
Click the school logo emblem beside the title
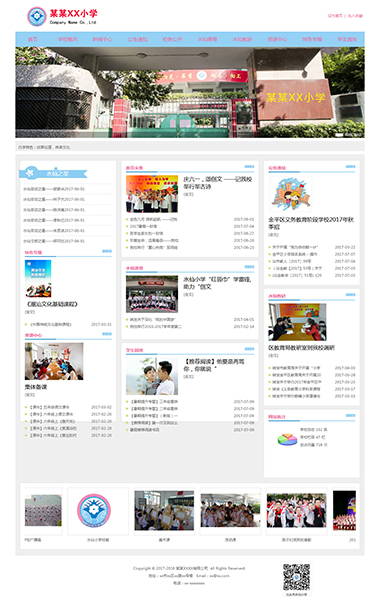(37, 16)
